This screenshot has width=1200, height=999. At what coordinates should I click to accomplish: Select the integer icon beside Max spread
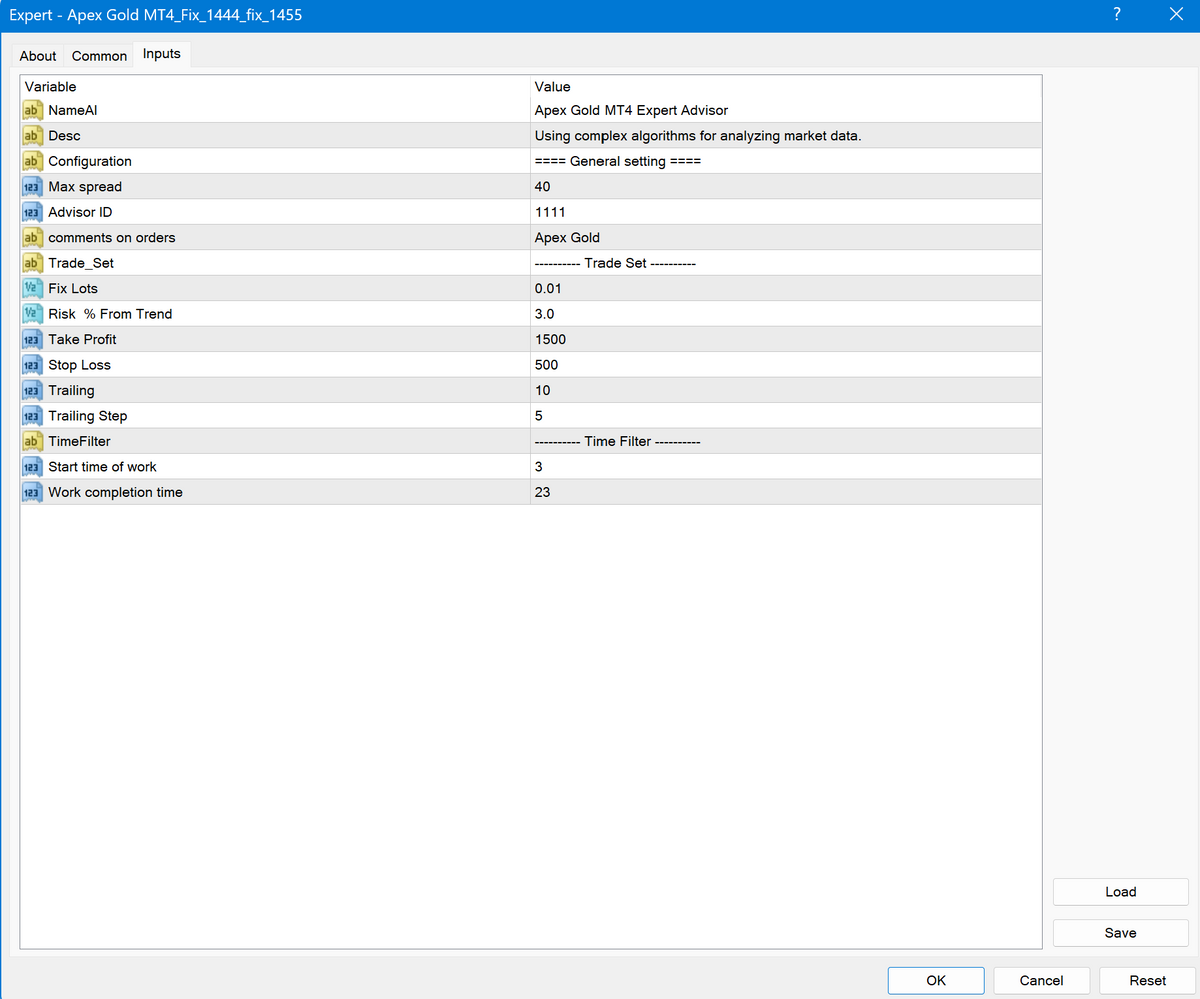(x=31, y=187)
